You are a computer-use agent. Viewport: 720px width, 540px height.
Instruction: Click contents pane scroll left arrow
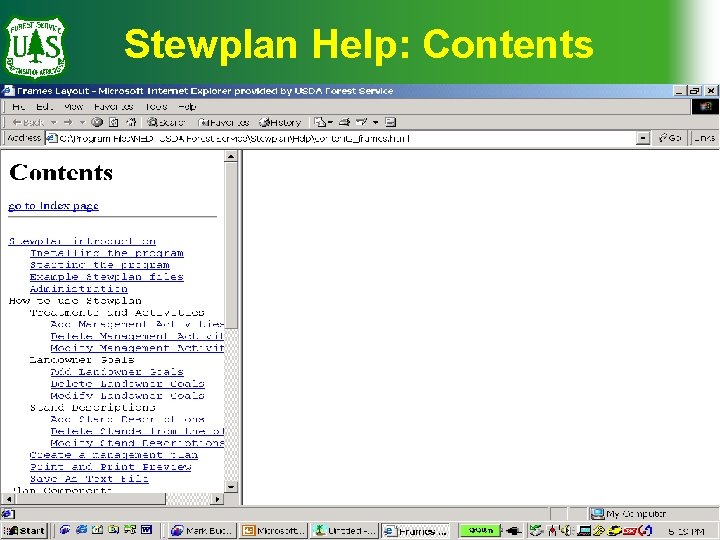click(x=8, y=499)
